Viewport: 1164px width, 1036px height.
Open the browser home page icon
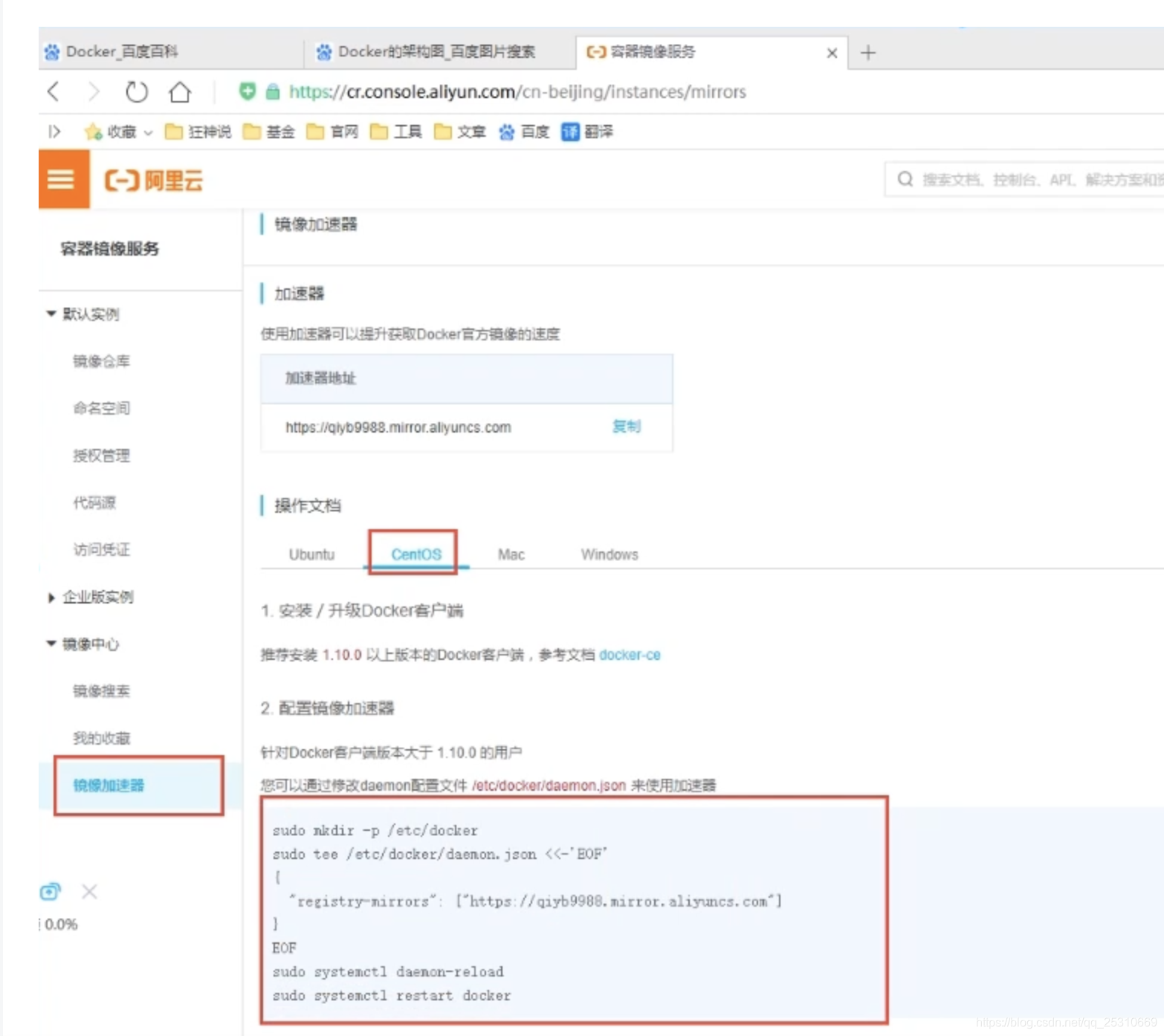pyautogui.click(x=180, y=92)
